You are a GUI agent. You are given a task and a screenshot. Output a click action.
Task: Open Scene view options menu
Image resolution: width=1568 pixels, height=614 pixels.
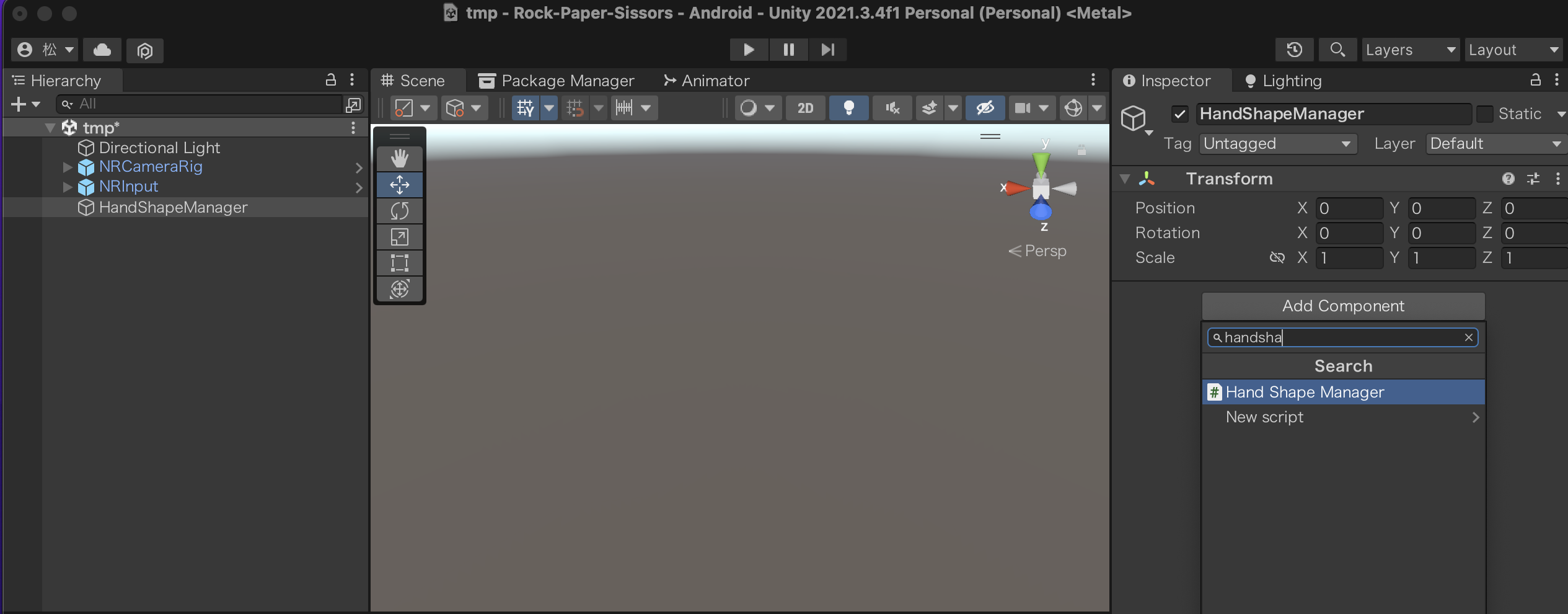pos(1093,80)
